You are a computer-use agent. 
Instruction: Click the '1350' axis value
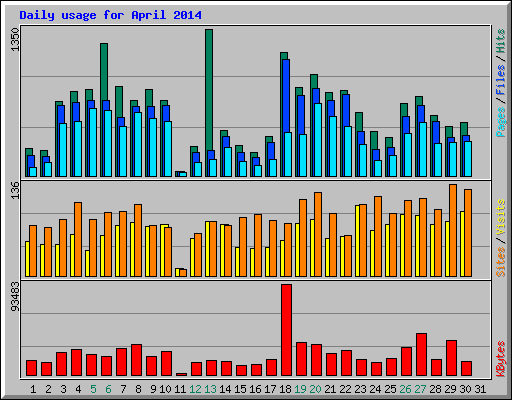click(15, 40)
